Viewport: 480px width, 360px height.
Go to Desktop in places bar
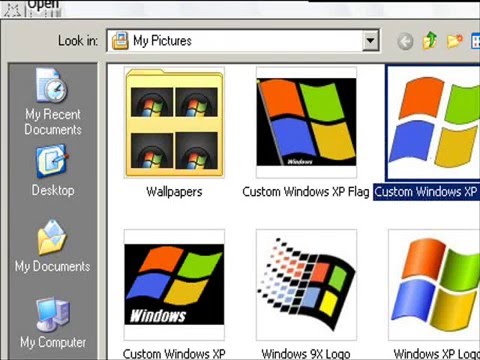click(x=53, y=171)
